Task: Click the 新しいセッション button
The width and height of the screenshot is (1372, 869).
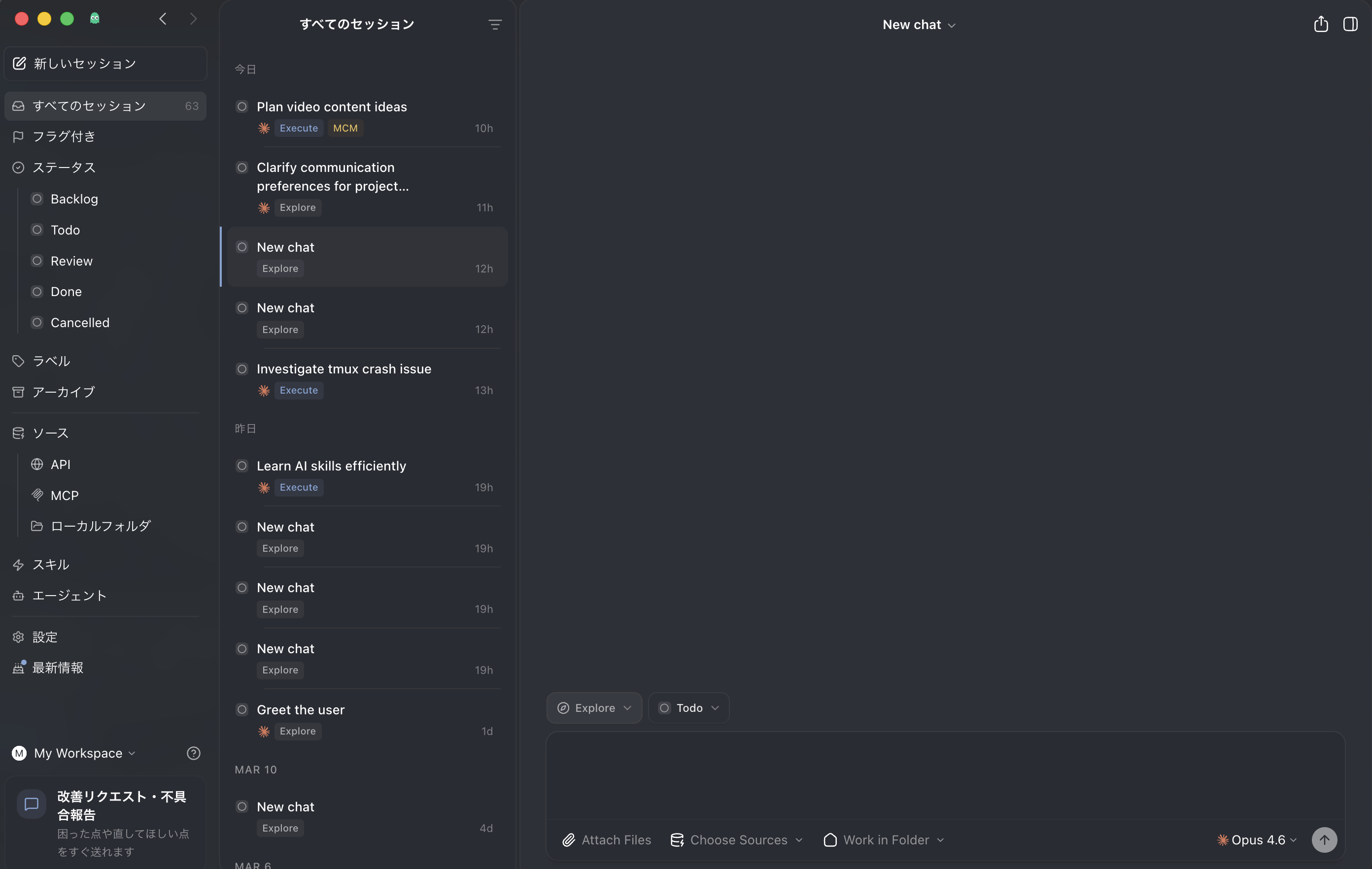Action: coord(105,64)
